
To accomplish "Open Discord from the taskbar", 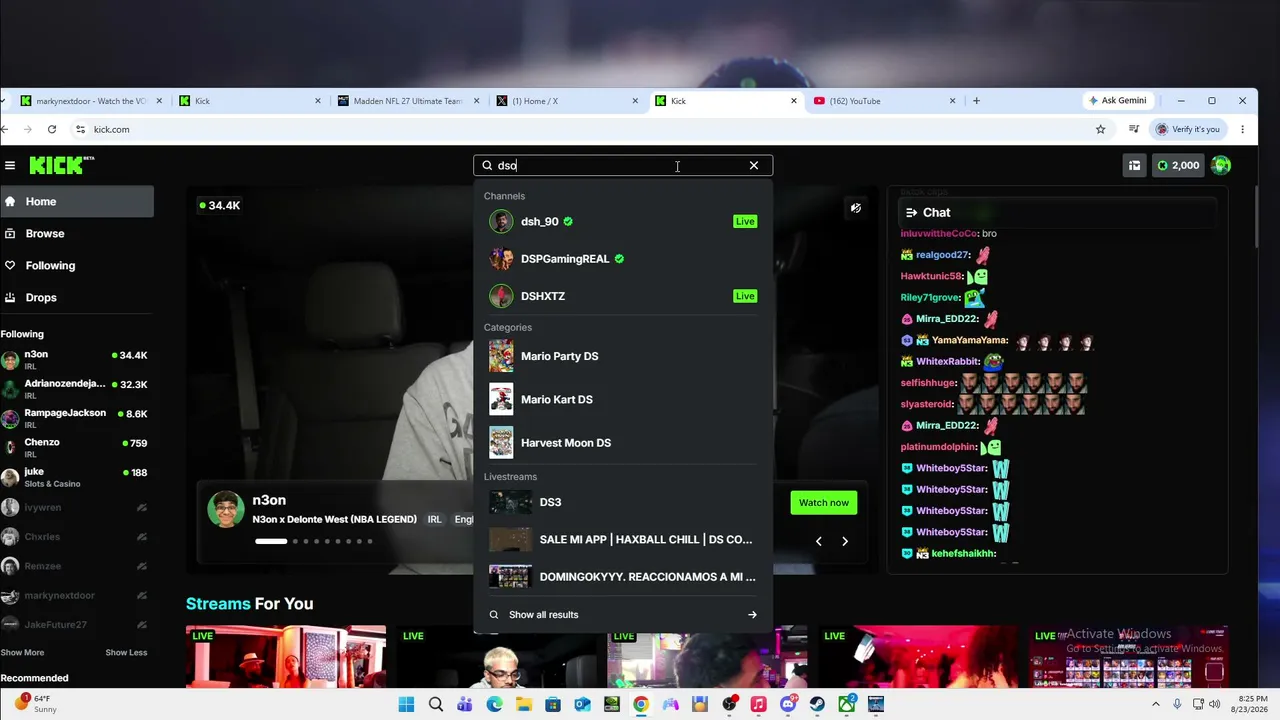I will pos(788,705).
